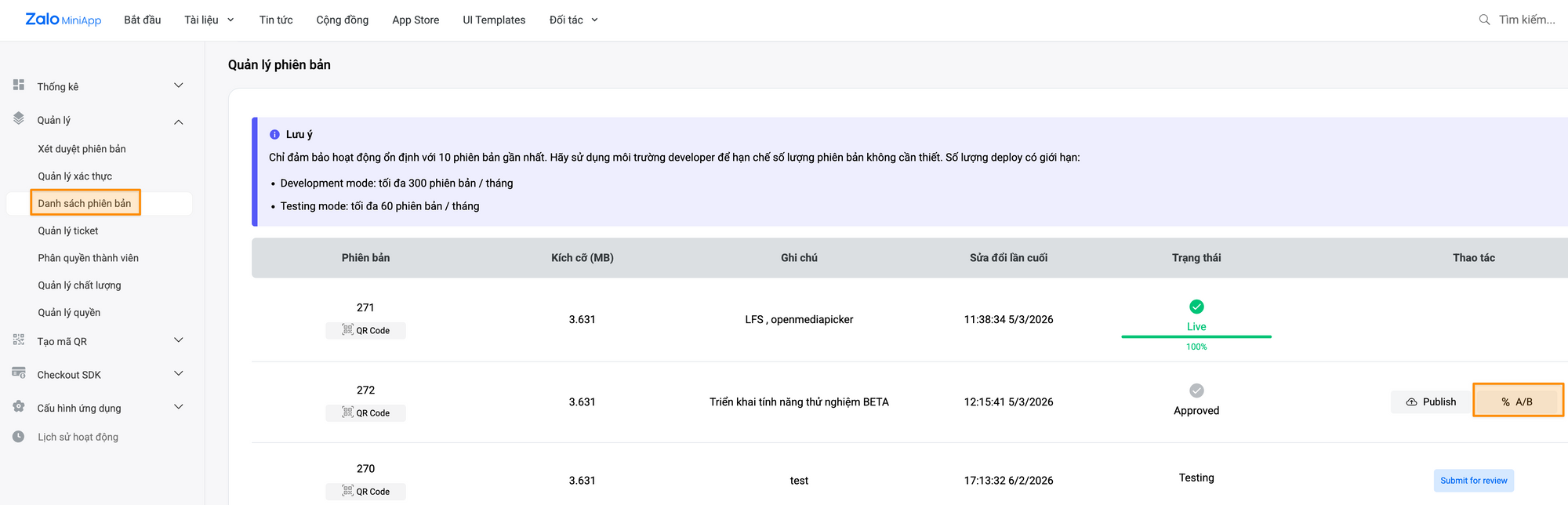The height and width of the screenshot is (505, 1568).
Task: Click the search magnifier icon
Action: [x=1484, y=20]
